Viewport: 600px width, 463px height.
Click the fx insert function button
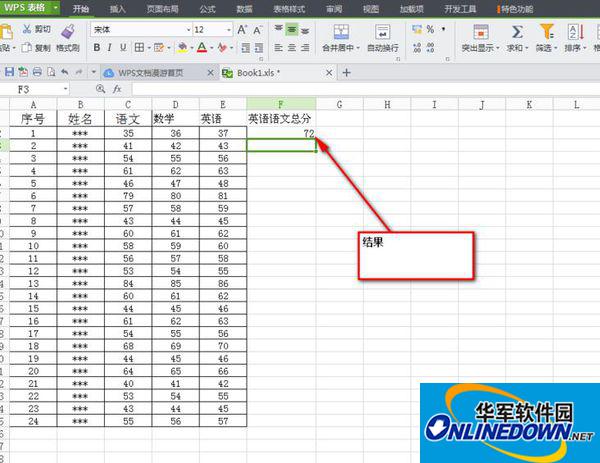117,89
